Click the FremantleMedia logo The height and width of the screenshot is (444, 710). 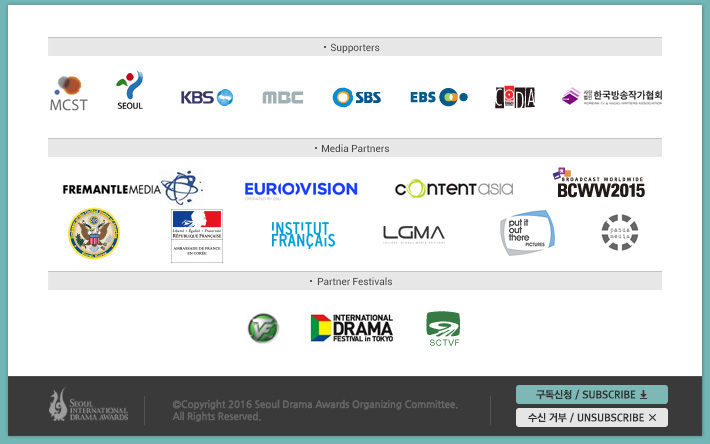(x=132, y=188)
